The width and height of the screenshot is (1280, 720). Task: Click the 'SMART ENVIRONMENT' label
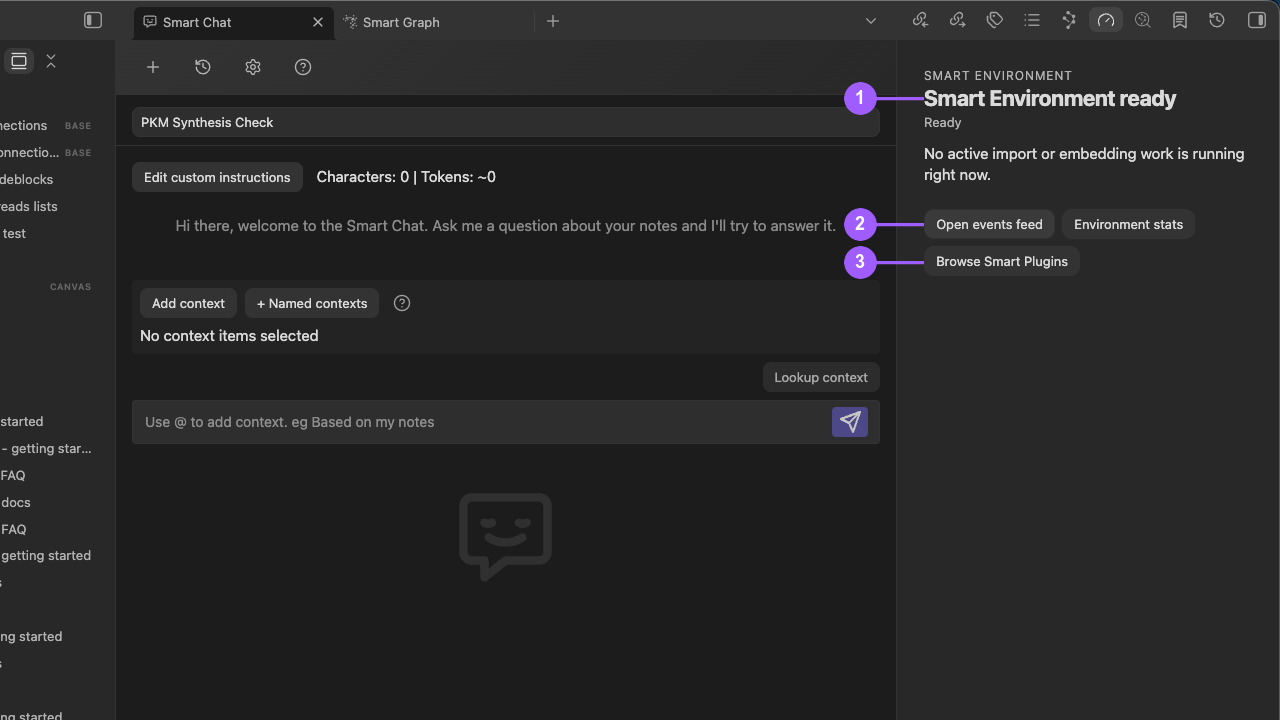(998, 75)
